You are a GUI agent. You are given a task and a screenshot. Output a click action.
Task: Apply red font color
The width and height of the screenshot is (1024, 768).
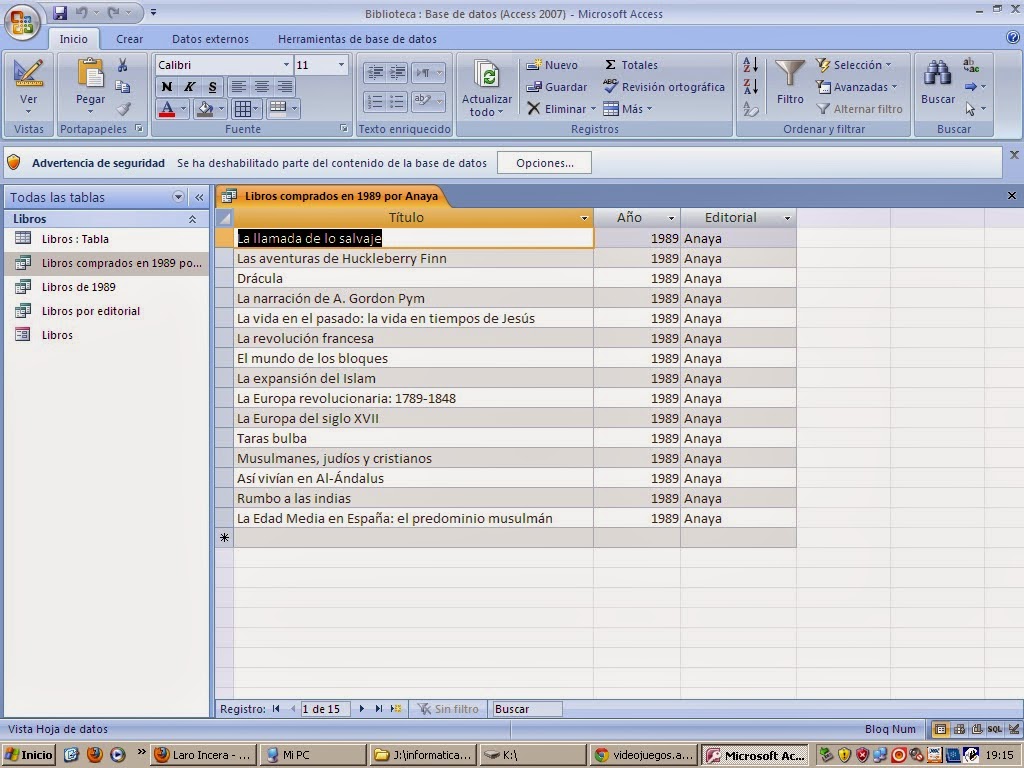coord(167,108)
